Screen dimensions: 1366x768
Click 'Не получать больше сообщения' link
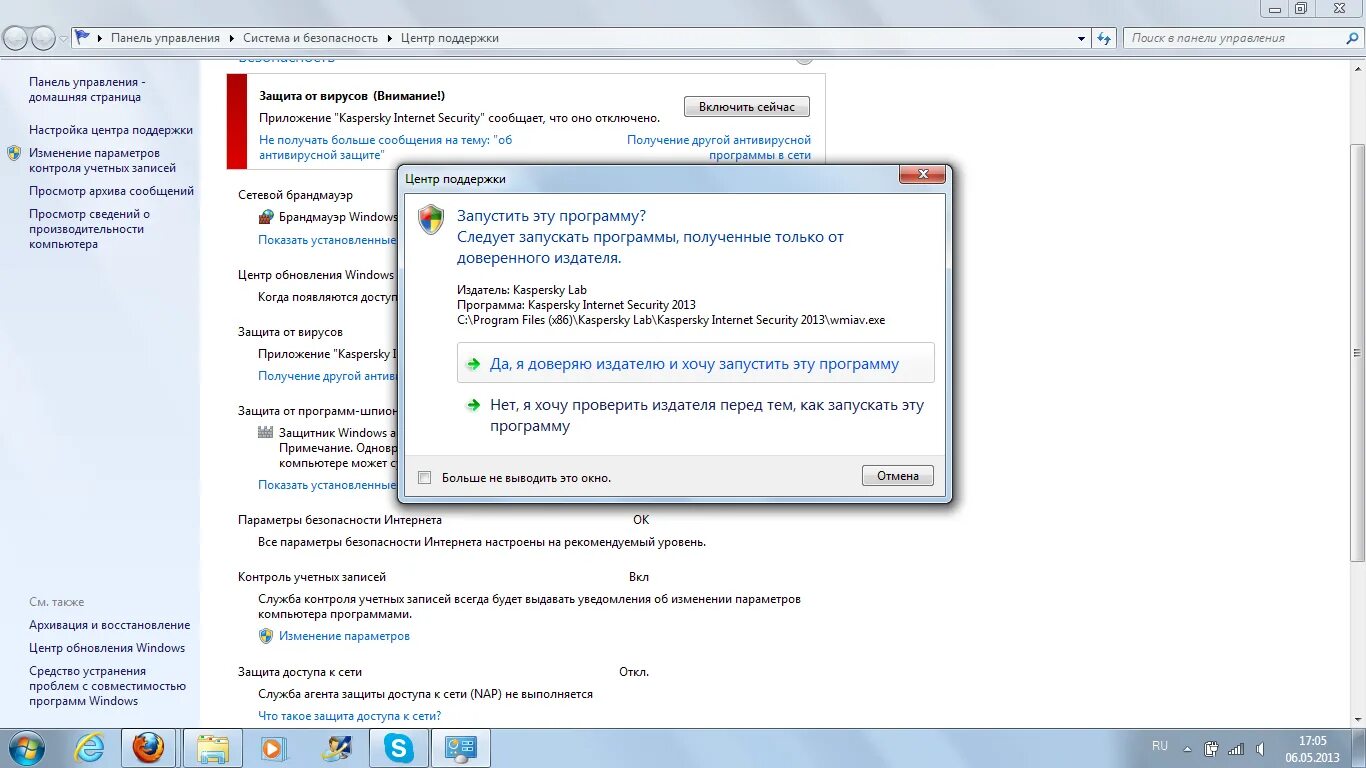385,147
